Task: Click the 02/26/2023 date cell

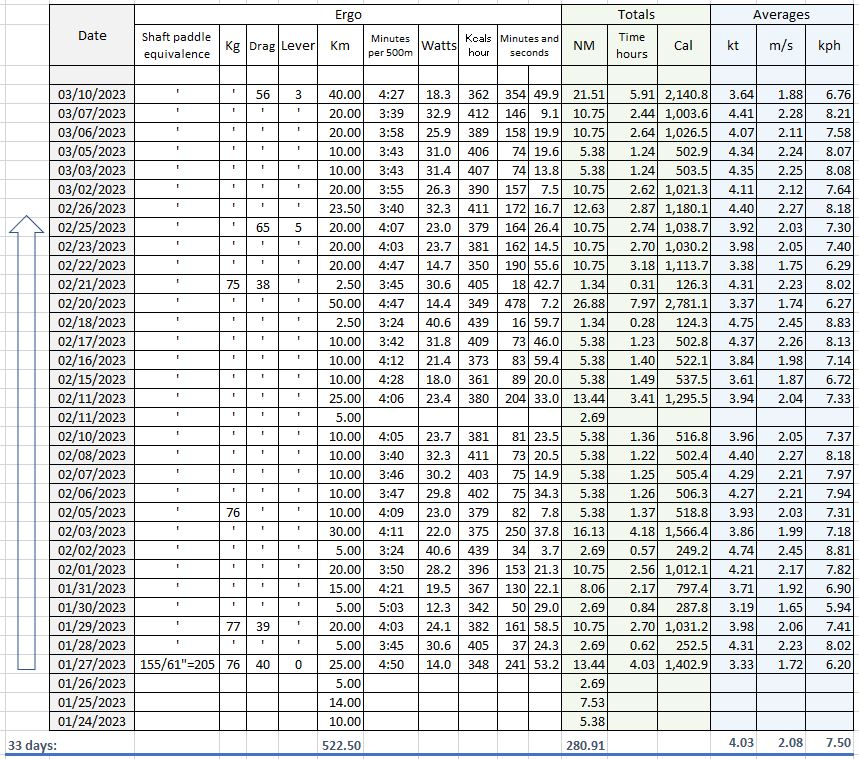Action: (x=91, y=208)
